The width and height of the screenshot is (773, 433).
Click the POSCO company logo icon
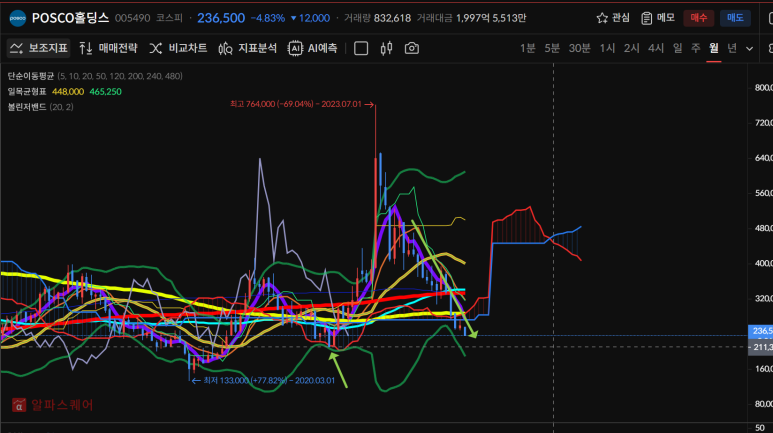click(18, 18)
